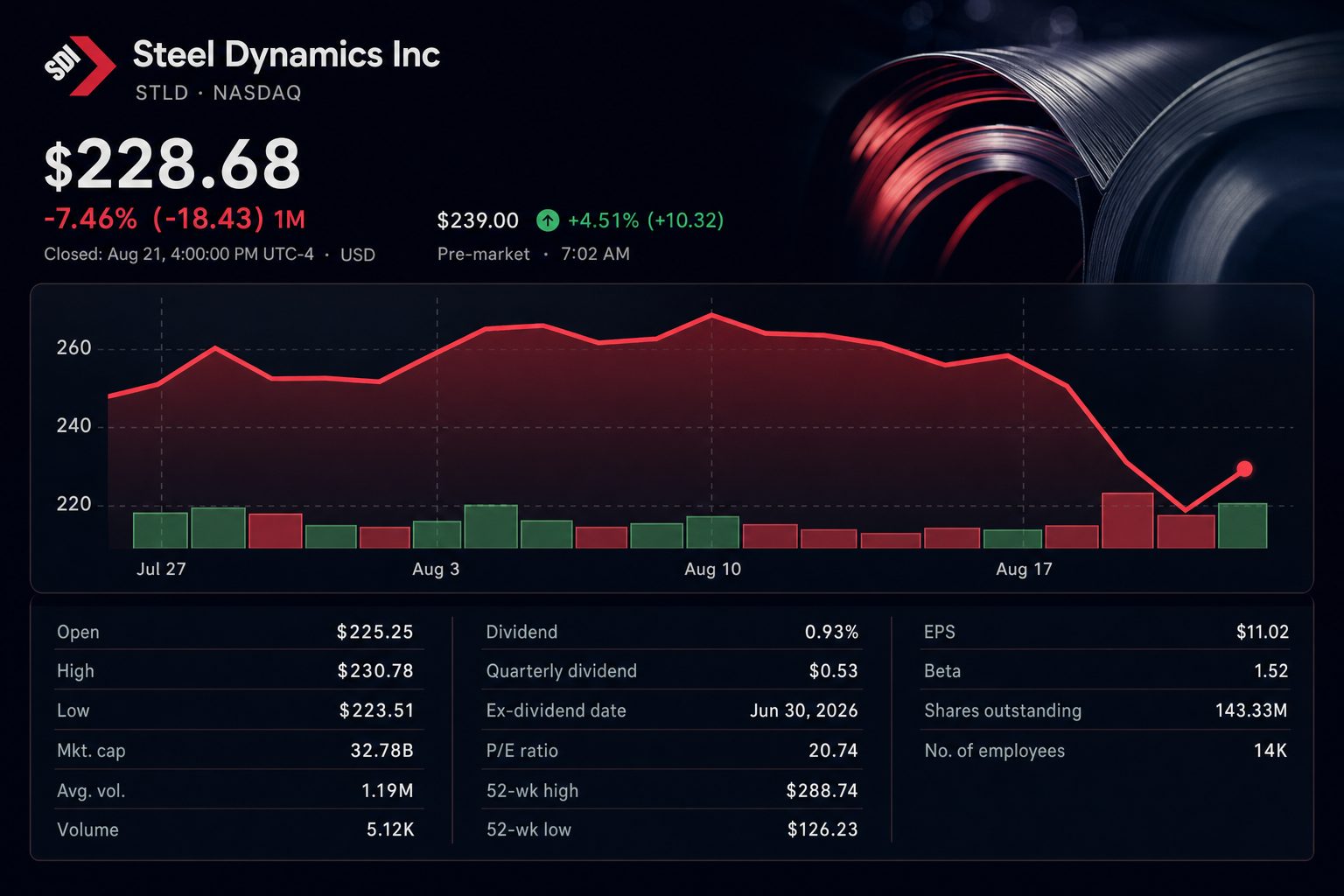Select the red end-point dot on the price line
The height and width of the screenshot is (896, 1344).
click(x=1244, y=469)
